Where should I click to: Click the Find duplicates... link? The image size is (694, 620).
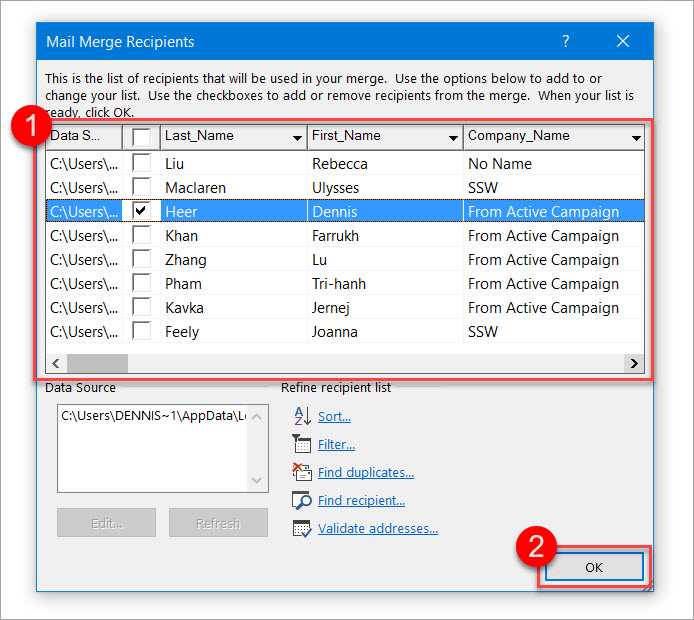365,472
